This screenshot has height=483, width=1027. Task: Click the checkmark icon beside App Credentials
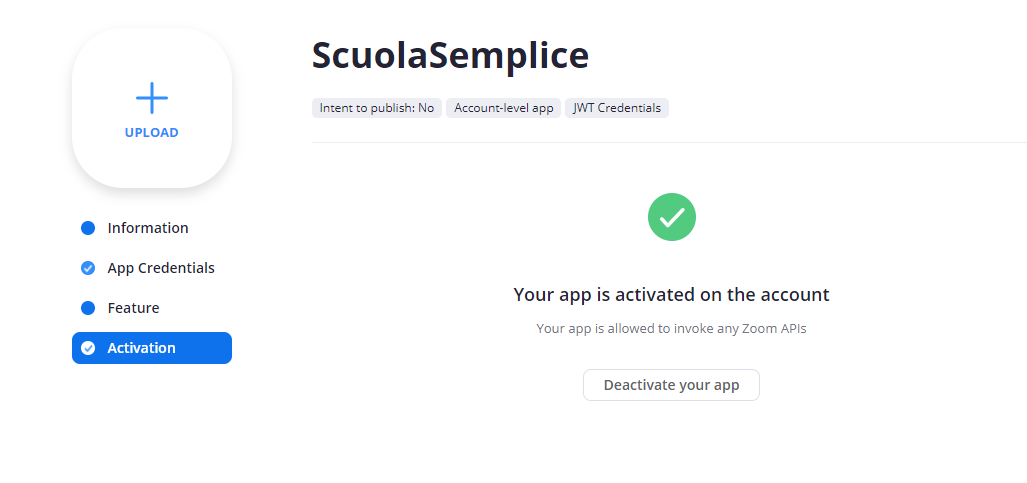click(x=88, y=268)
